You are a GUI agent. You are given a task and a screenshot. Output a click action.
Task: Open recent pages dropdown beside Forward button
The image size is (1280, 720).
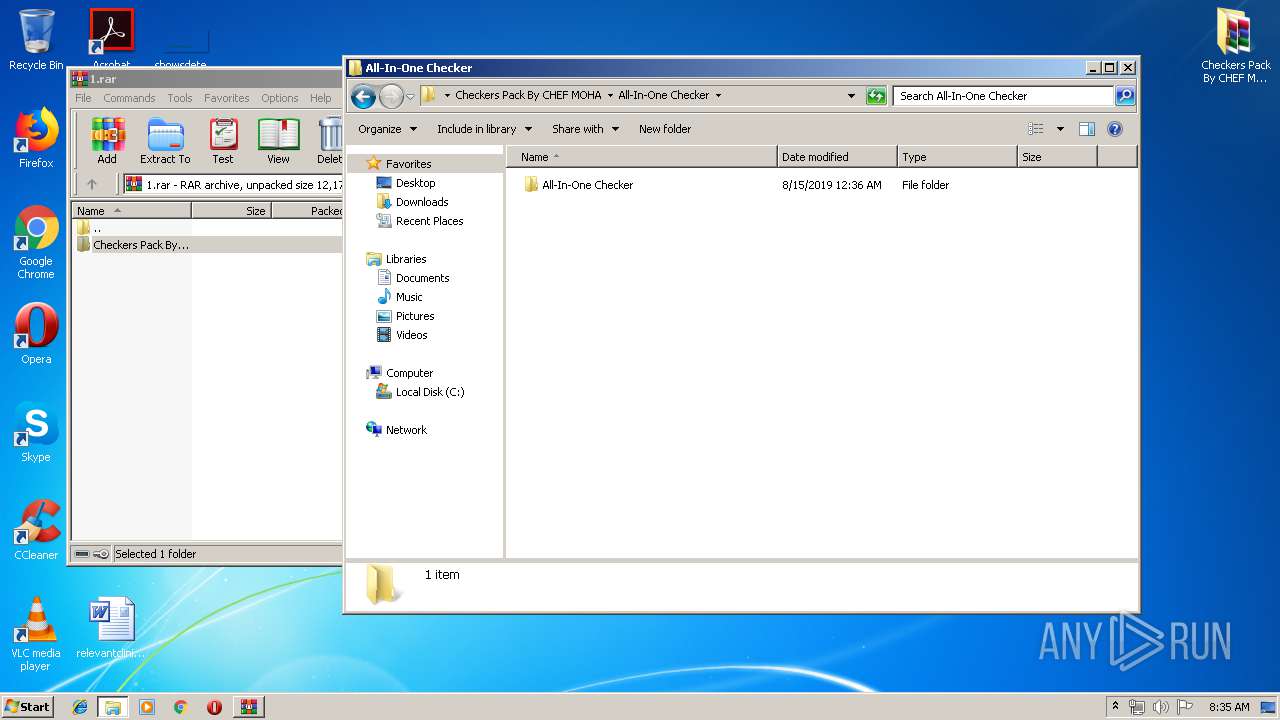point(410,97)
